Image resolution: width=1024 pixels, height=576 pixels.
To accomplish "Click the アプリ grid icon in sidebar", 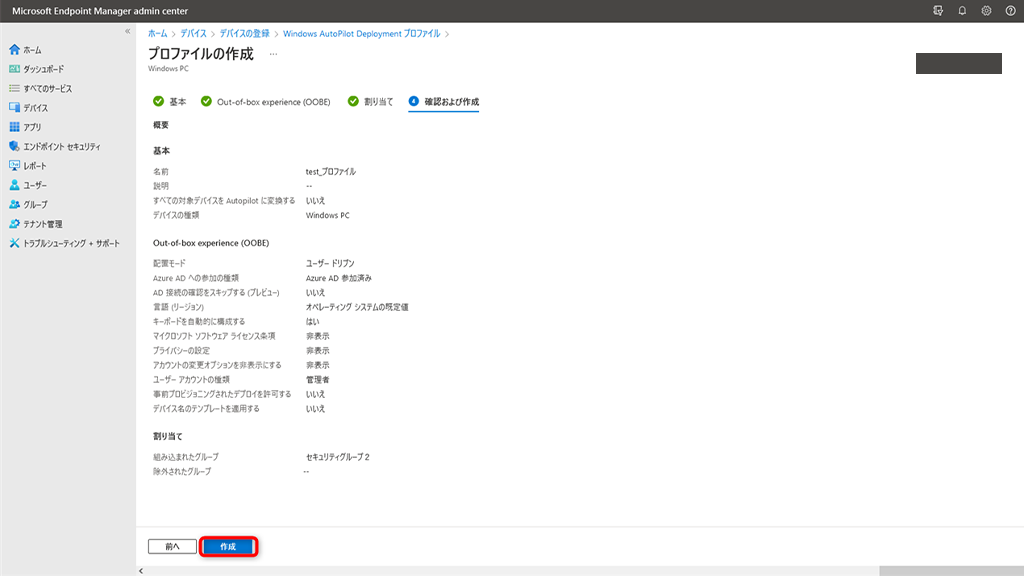I will pos(14,127).
